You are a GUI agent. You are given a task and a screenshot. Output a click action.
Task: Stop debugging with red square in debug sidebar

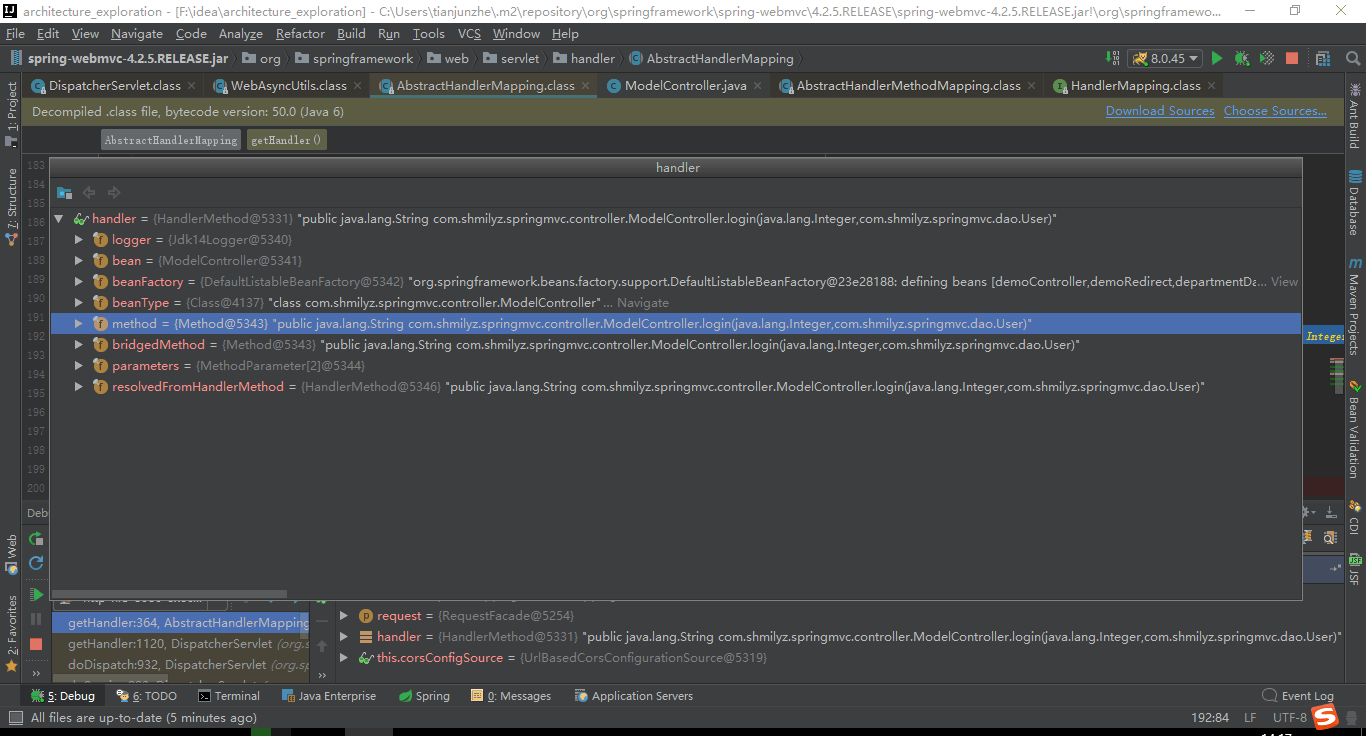pyautogui.click(x=36, y=644)
